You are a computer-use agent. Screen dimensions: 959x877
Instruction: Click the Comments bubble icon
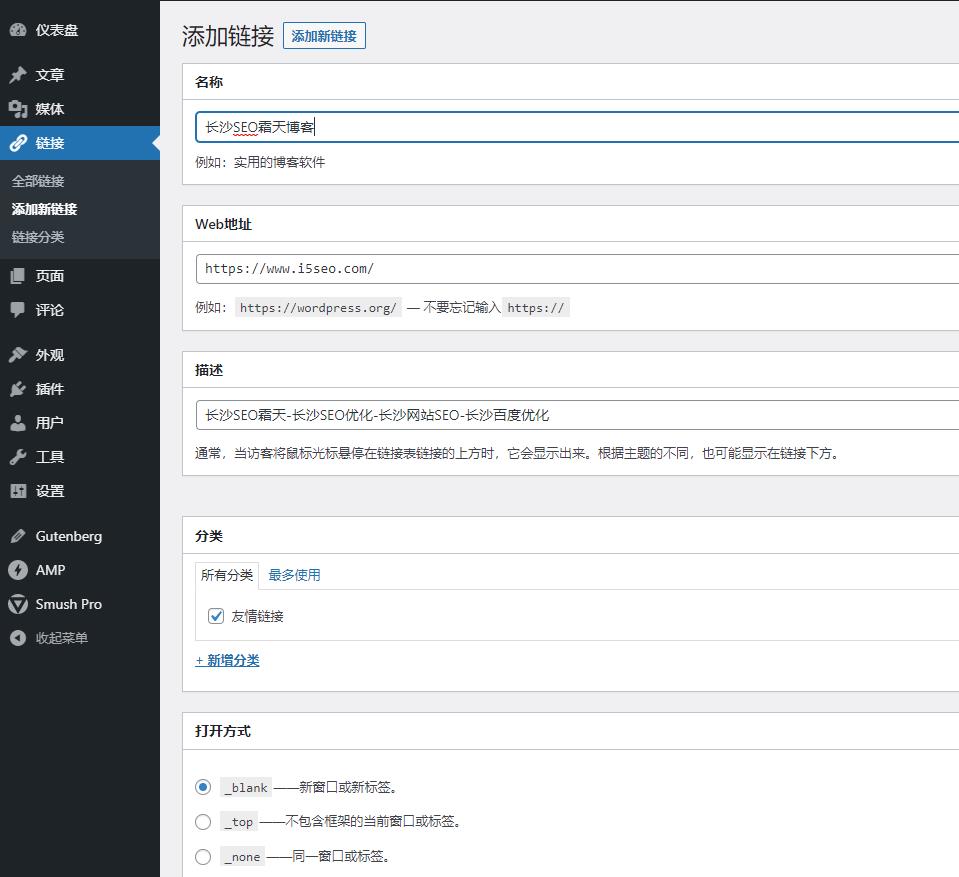(18, 310)
